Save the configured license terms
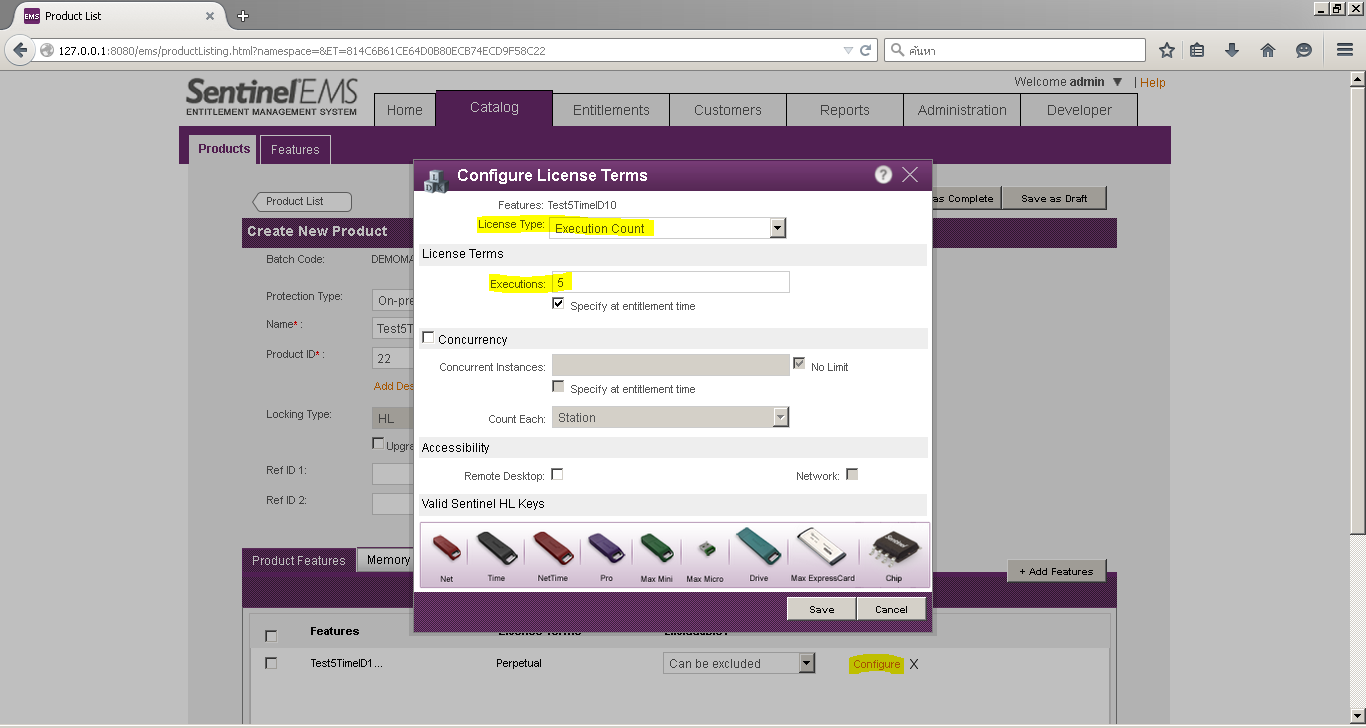Image resolution: width=1366 pixels, height=728 pixels. [x=820, y=608]
